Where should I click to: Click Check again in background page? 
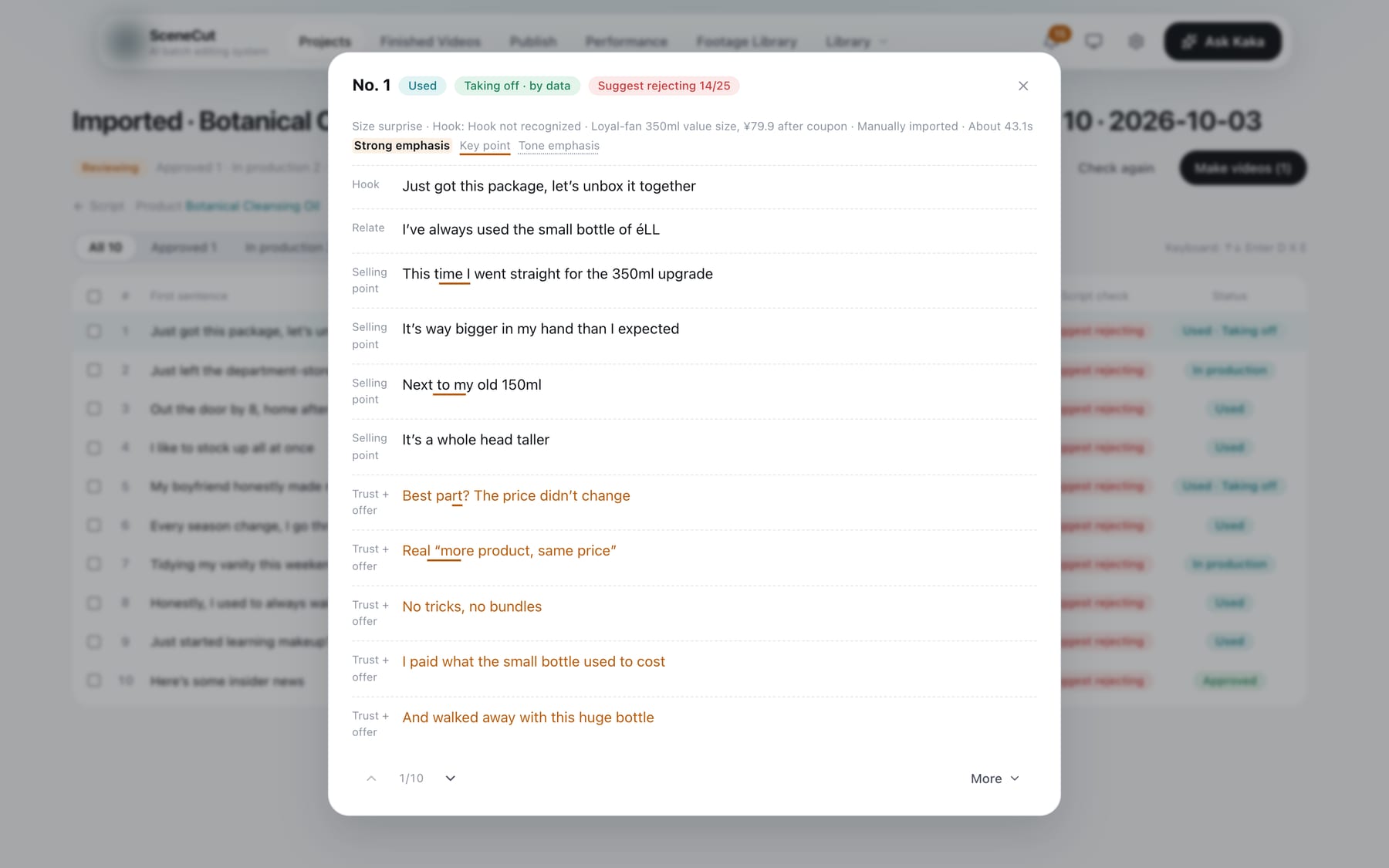1116,168
